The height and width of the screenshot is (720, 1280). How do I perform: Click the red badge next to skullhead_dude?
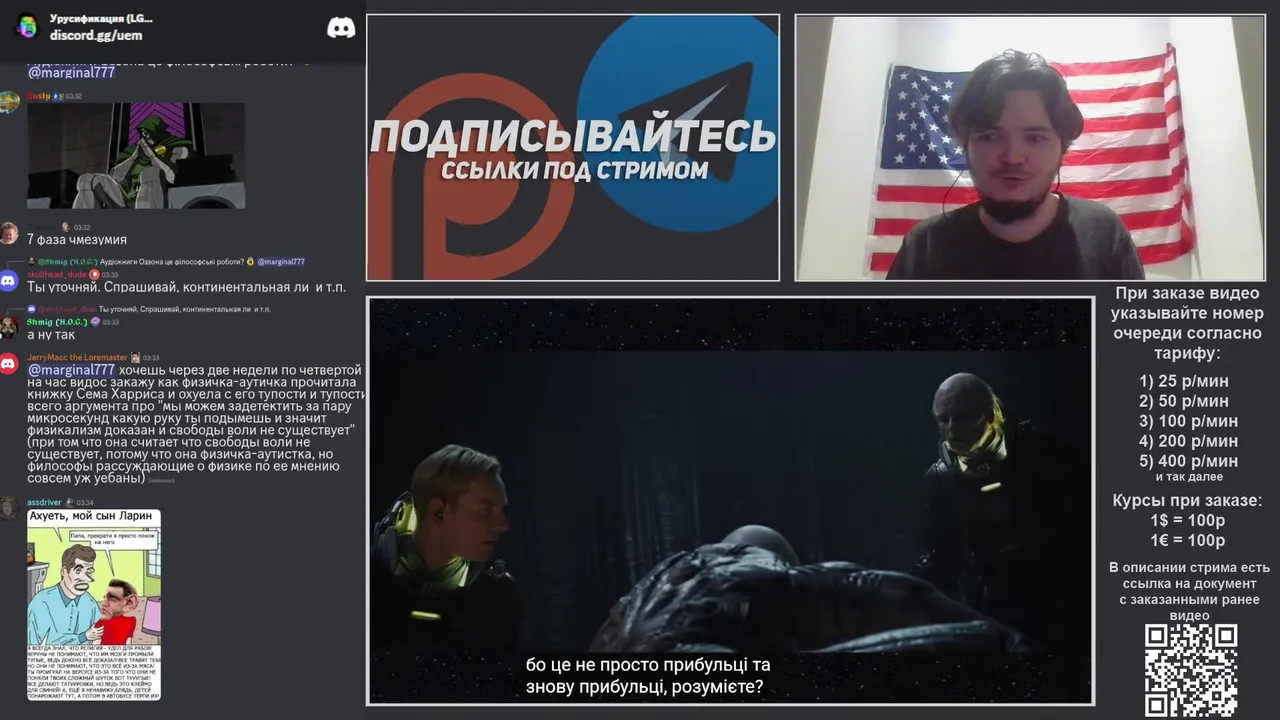[x=94, y=274]
